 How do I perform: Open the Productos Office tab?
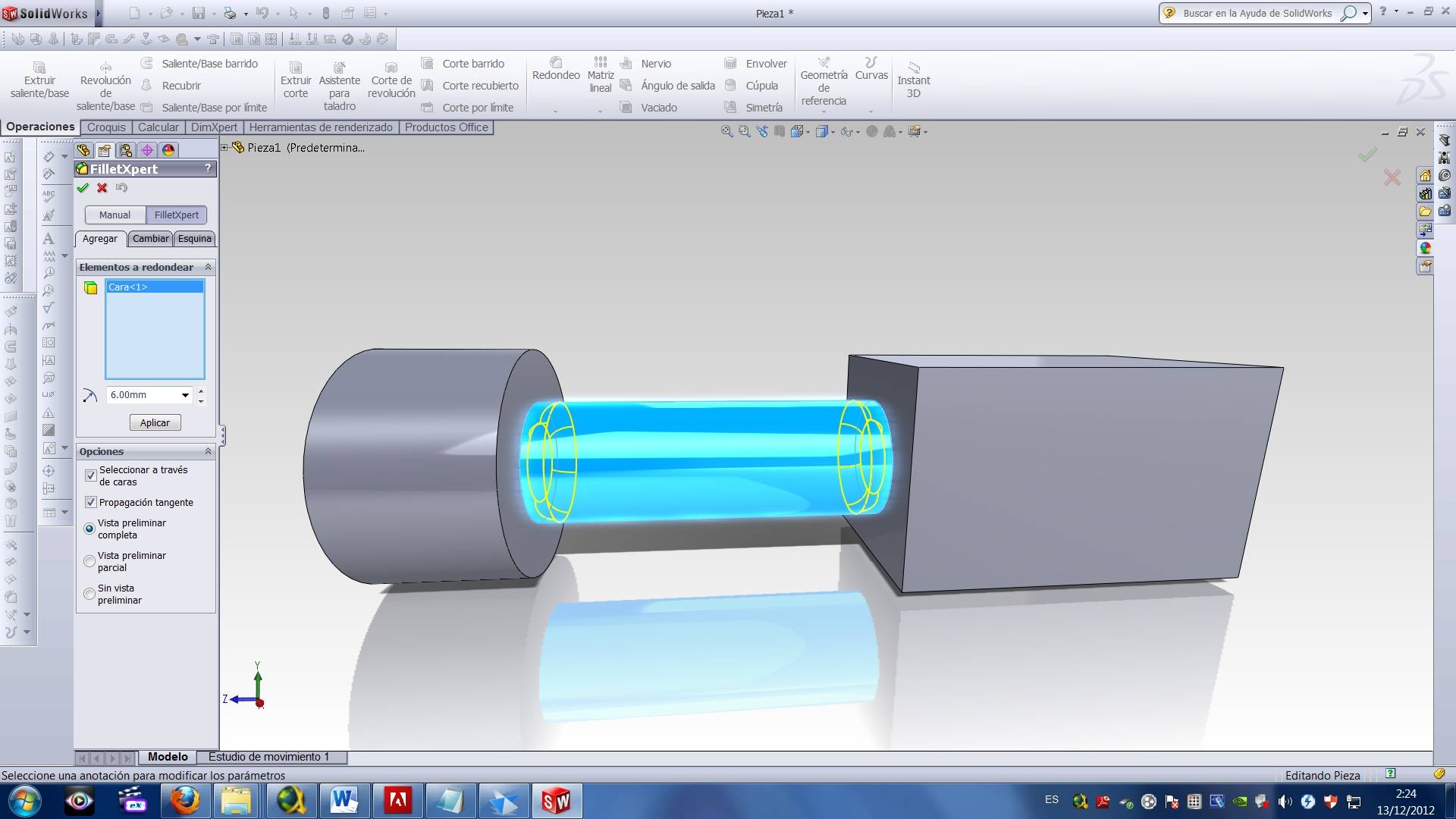coord(447,127)
